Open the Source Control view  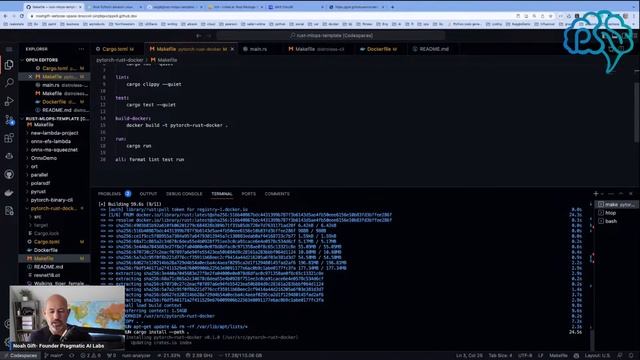[x=9, y=120]
